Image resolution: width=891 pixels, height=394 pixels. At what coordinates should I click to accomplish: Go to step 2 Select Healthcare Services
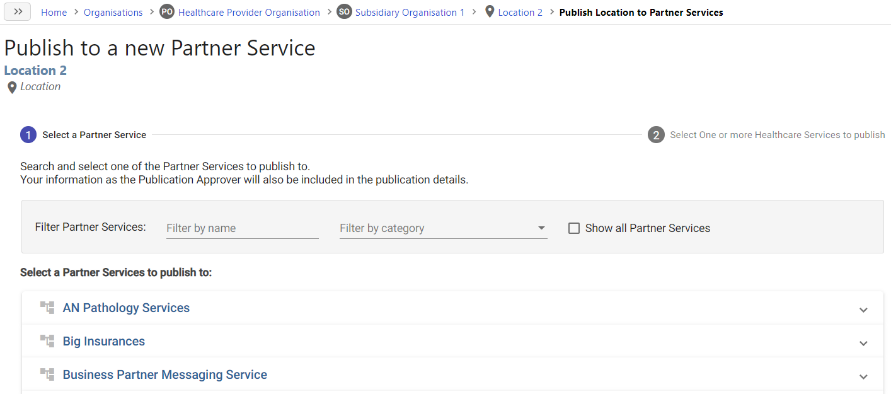767,135
